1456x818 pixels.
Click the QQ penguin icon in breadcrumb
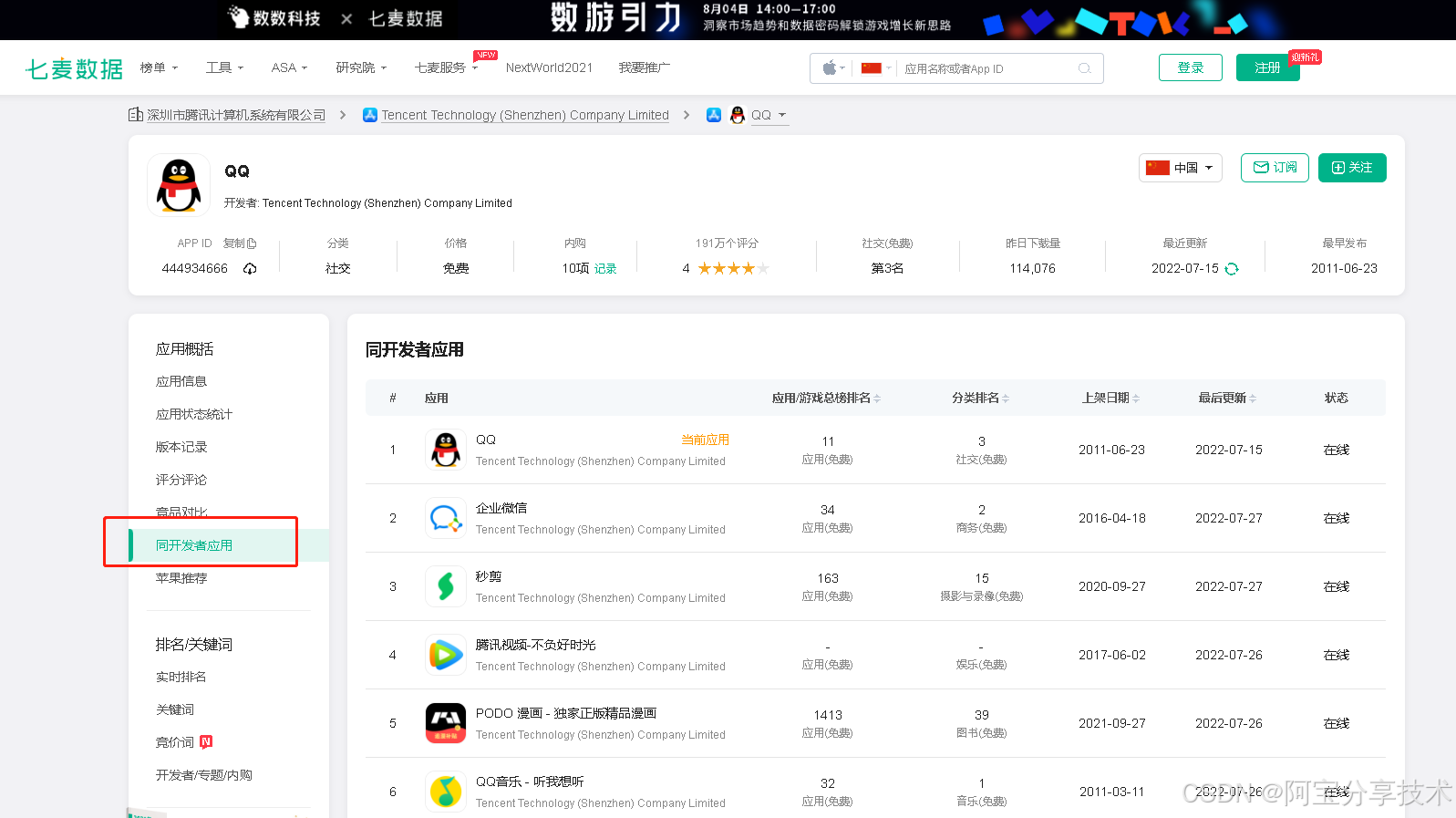click(738, 115)
